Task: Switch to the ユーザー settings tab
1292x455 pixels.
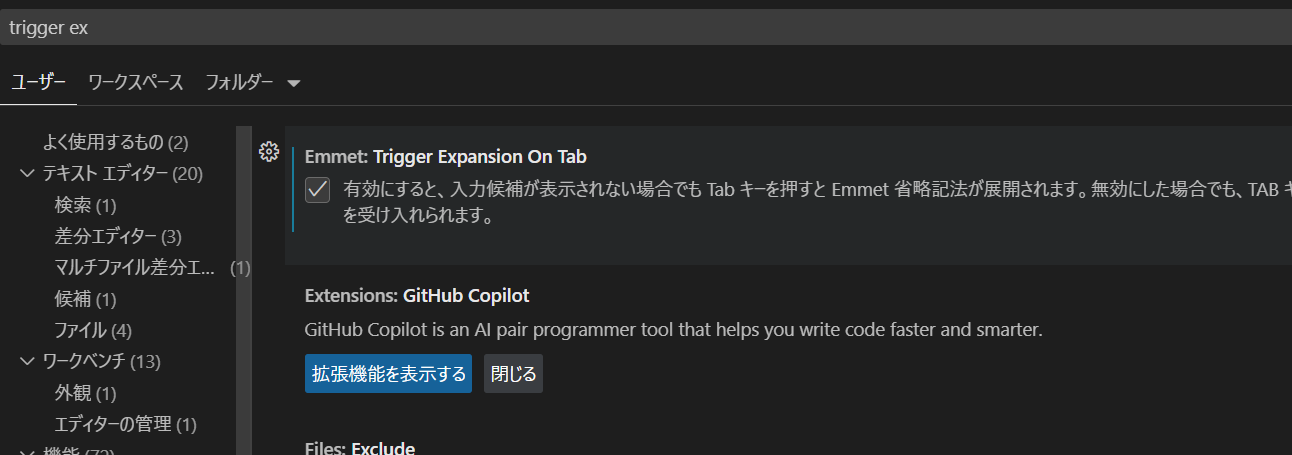Action: (x=39, y=83)
